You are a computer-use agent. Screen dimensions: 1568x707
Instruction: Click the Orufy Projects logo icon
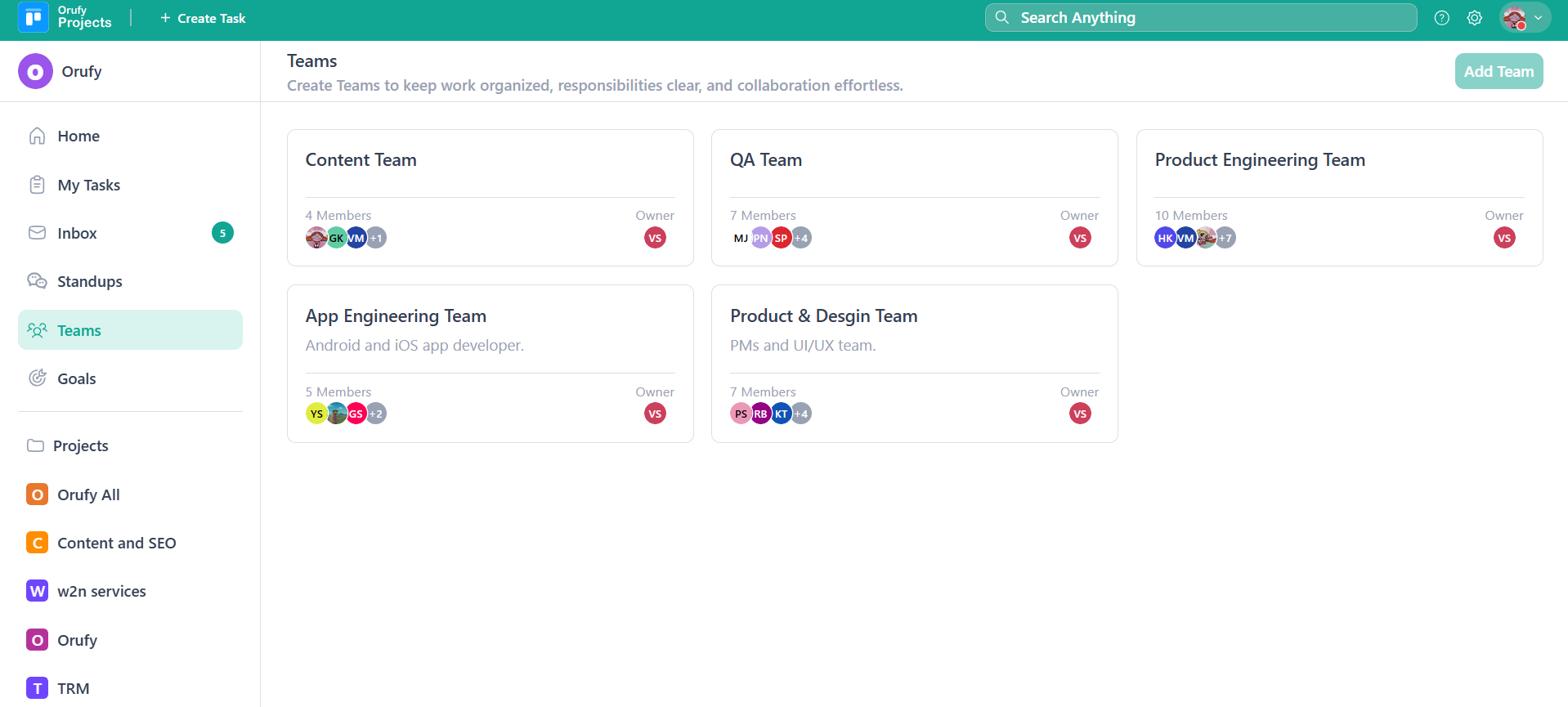[33, 17]
